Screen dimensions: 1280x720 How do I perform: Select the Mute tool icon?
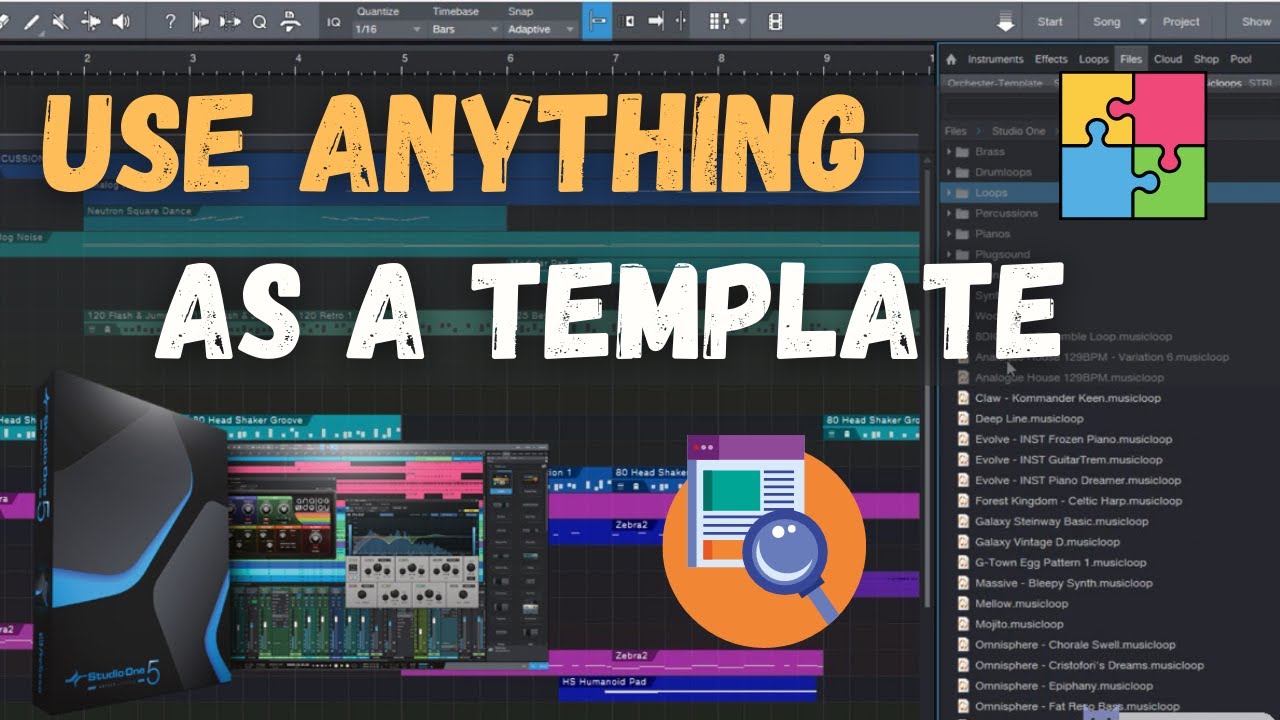pyautogui.click(x=60, y=21)
